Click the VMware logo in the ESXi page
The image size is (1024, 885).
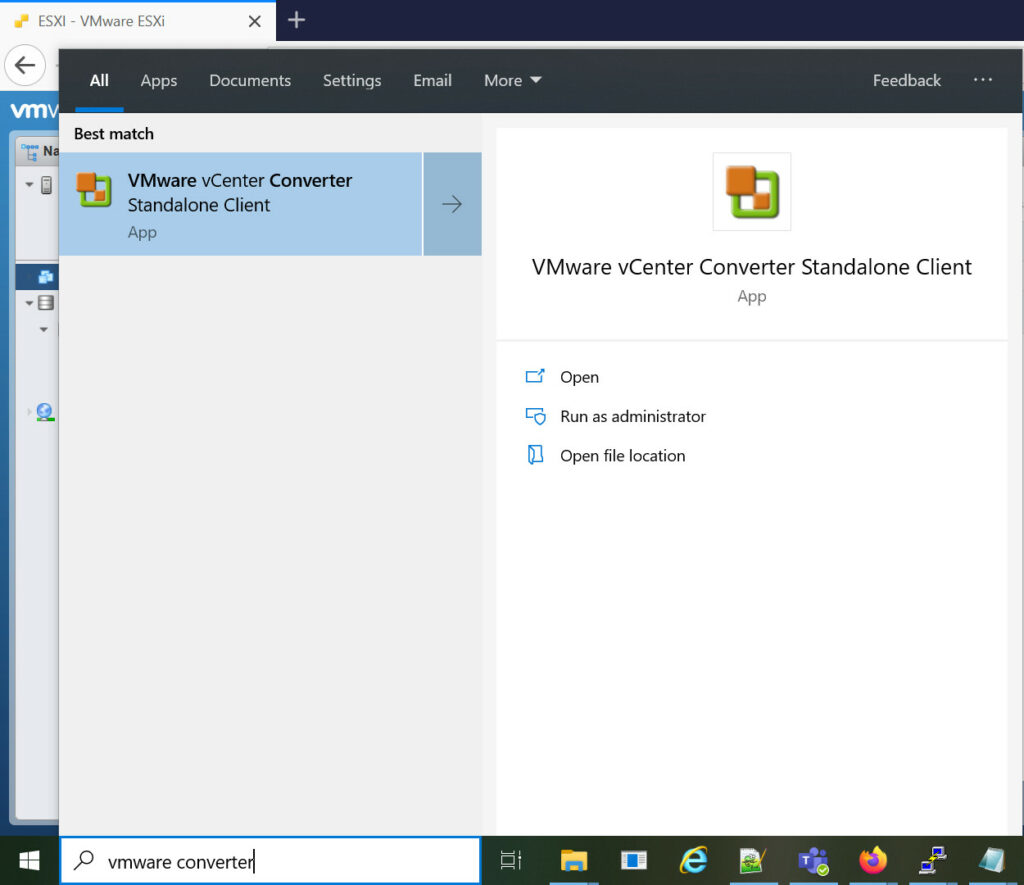coord(35,110)
